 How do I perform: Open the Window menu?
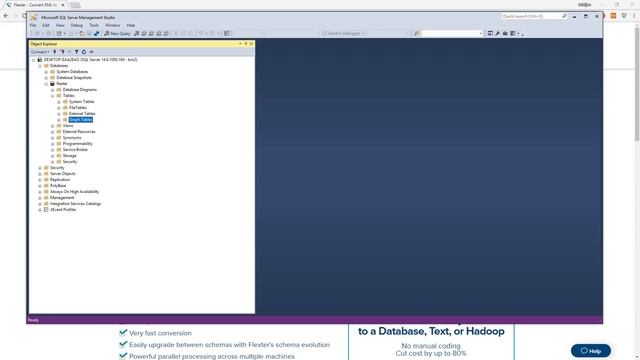(x=113, y=25)
